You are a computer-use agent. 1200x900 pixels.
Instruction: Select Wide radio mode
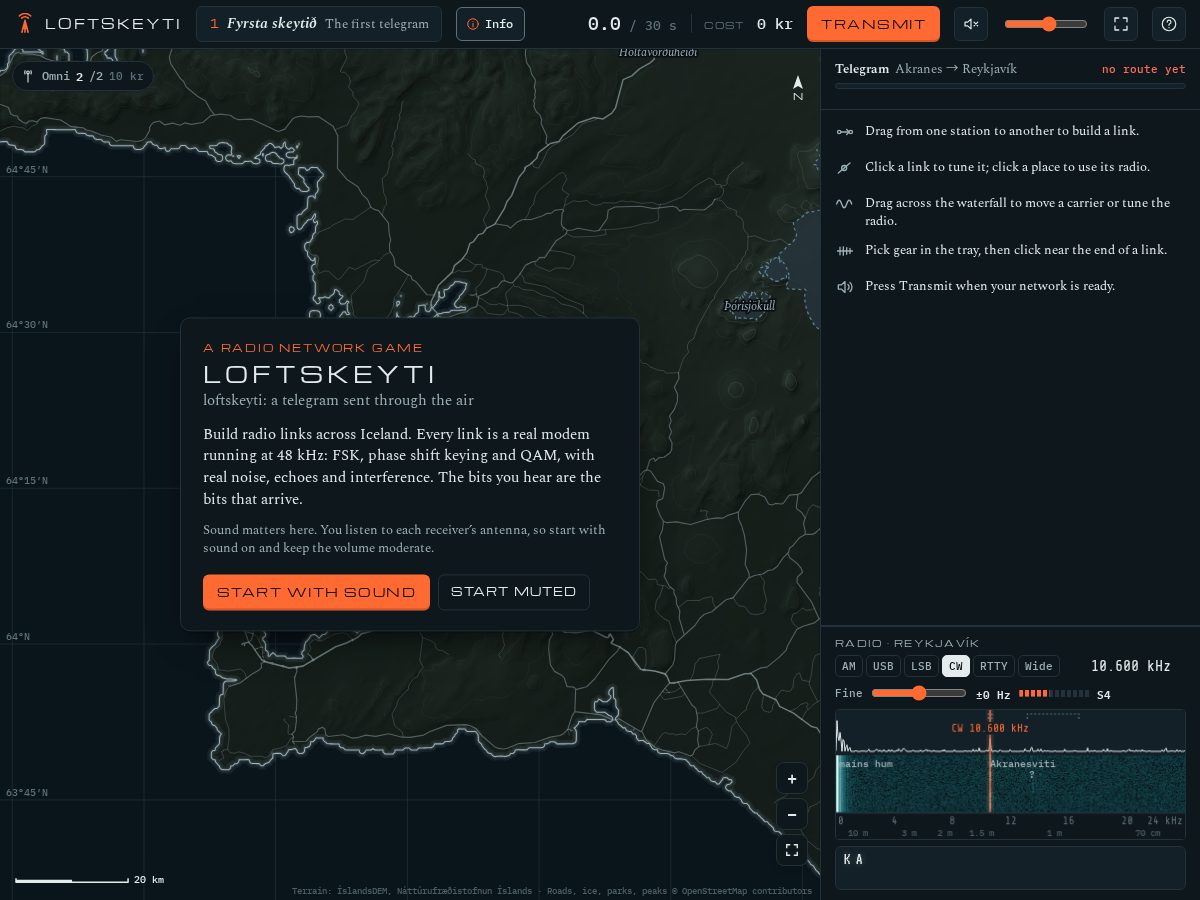pos(1039,666)
